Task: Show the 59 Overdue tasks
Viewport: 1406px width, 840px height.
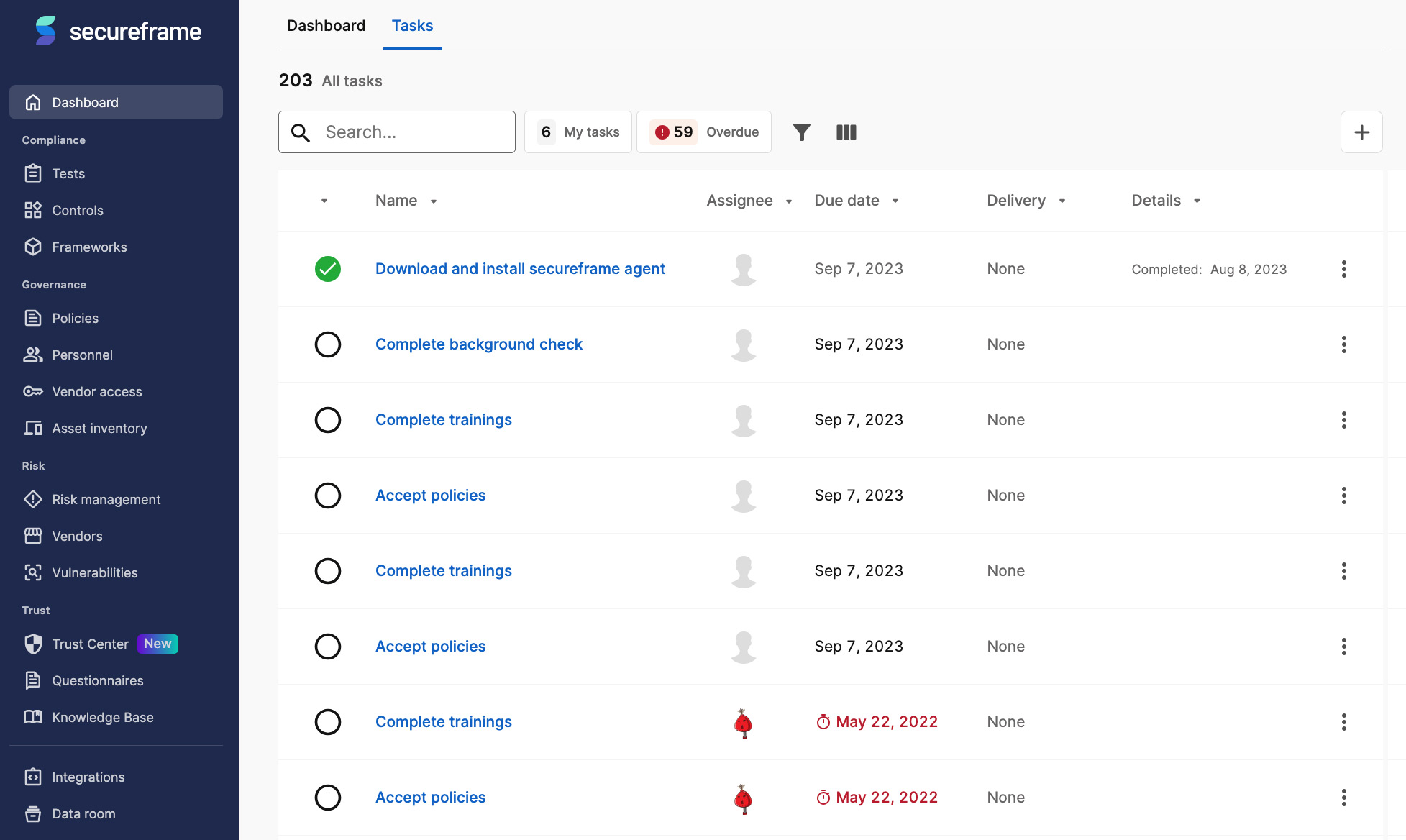Action: [x=704, y=132]
